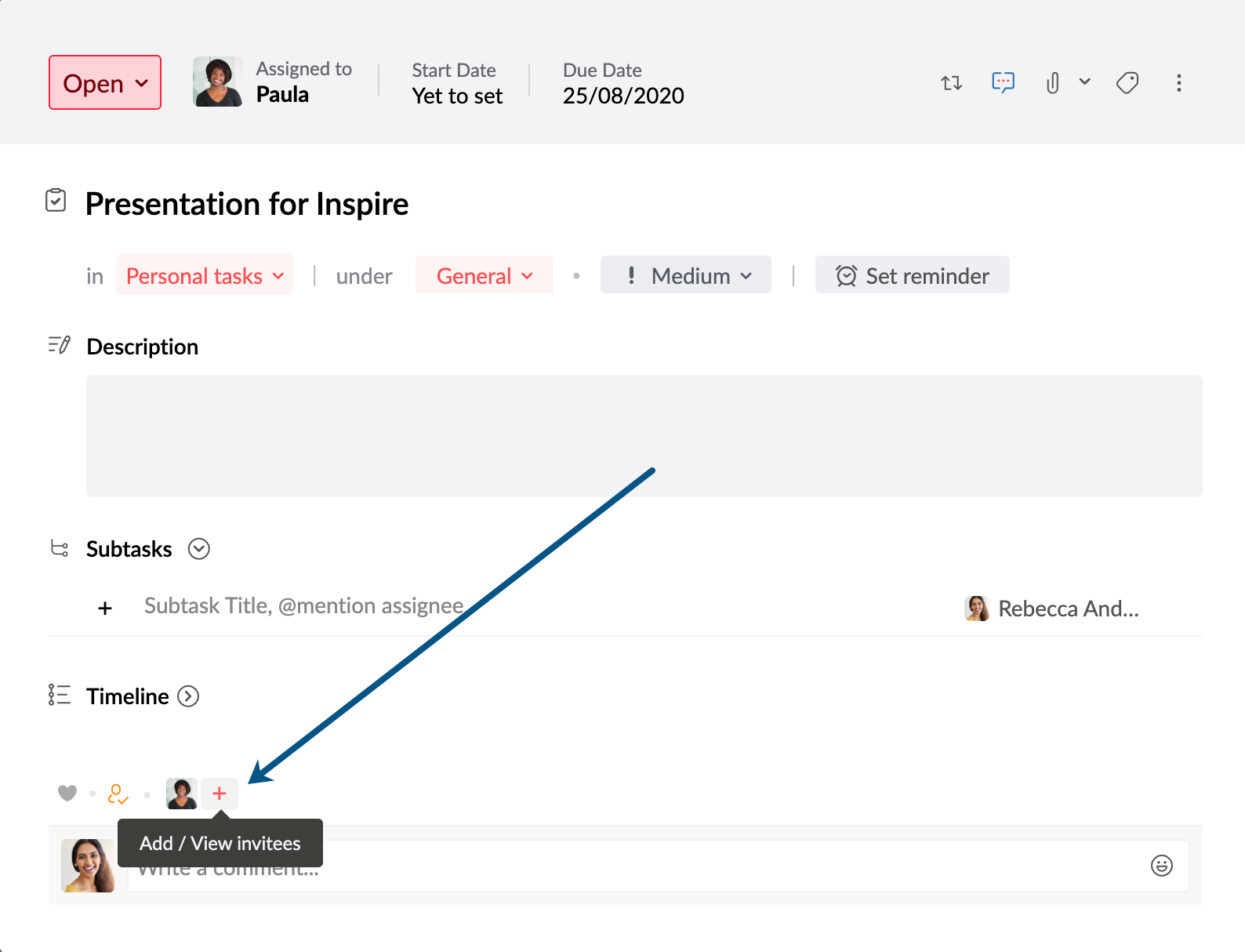Toggle the heart like icon

(67, 794)
